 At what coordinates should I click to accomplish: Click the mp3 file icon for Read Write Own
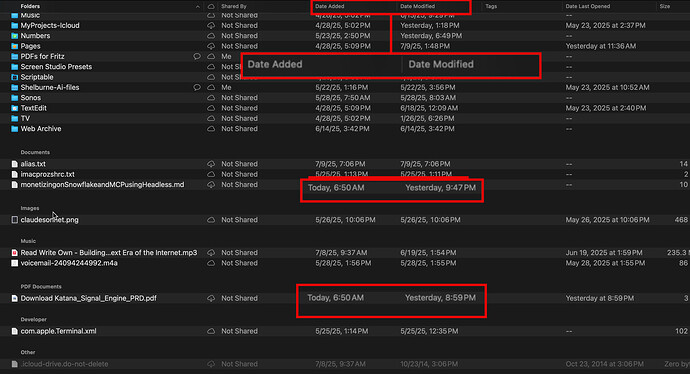point(15,253)
